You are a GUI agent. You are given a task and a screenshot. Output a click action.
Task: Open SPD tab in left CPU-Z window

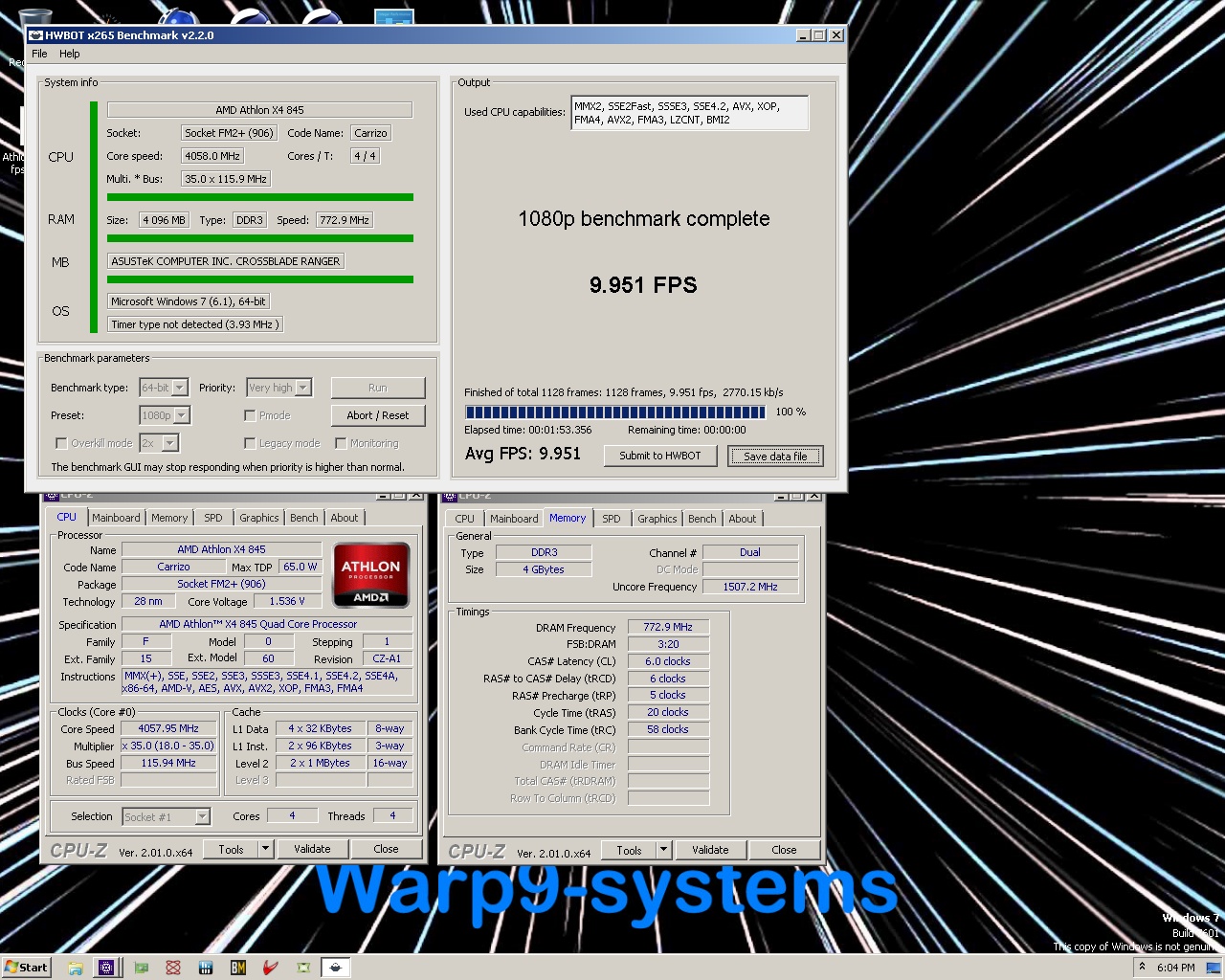(x=213, y=518)
